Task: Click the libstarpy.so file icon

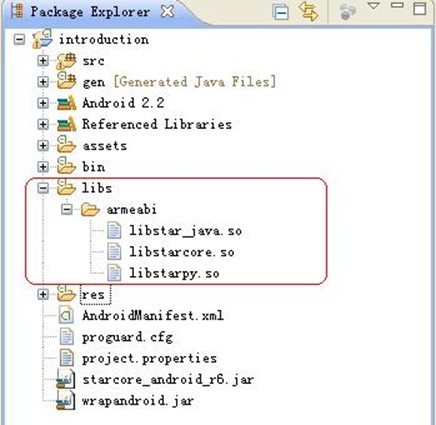Action: tap(114, 273)
